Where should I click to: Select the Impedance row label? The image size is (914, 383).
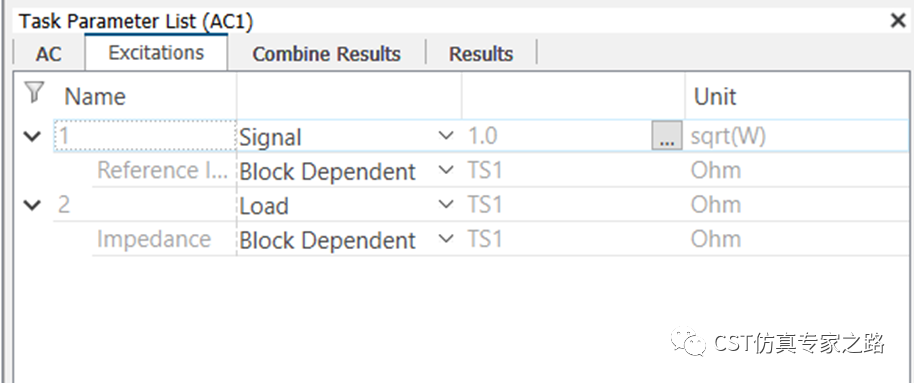click(x=154, y=239)
